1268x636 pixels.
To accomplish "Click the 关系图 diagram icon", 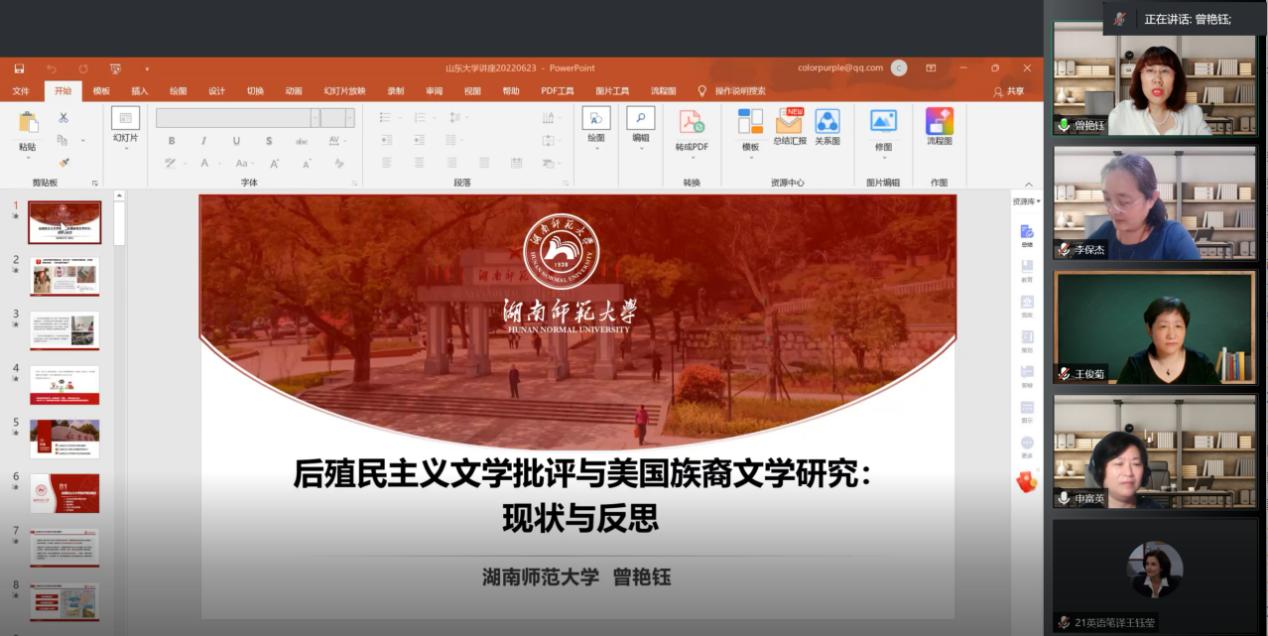I will coord(827,122).
